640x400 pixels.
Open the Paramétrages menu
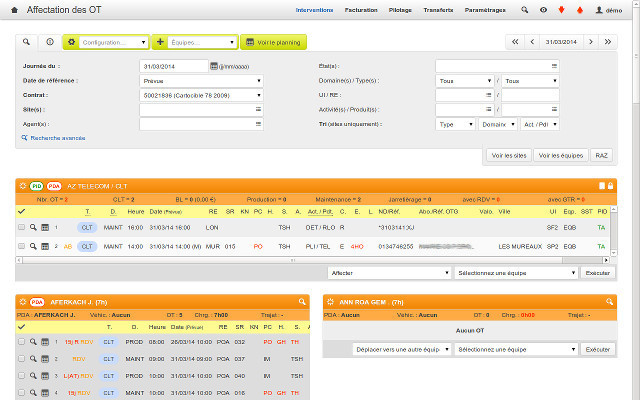click(x=485, y=10)
